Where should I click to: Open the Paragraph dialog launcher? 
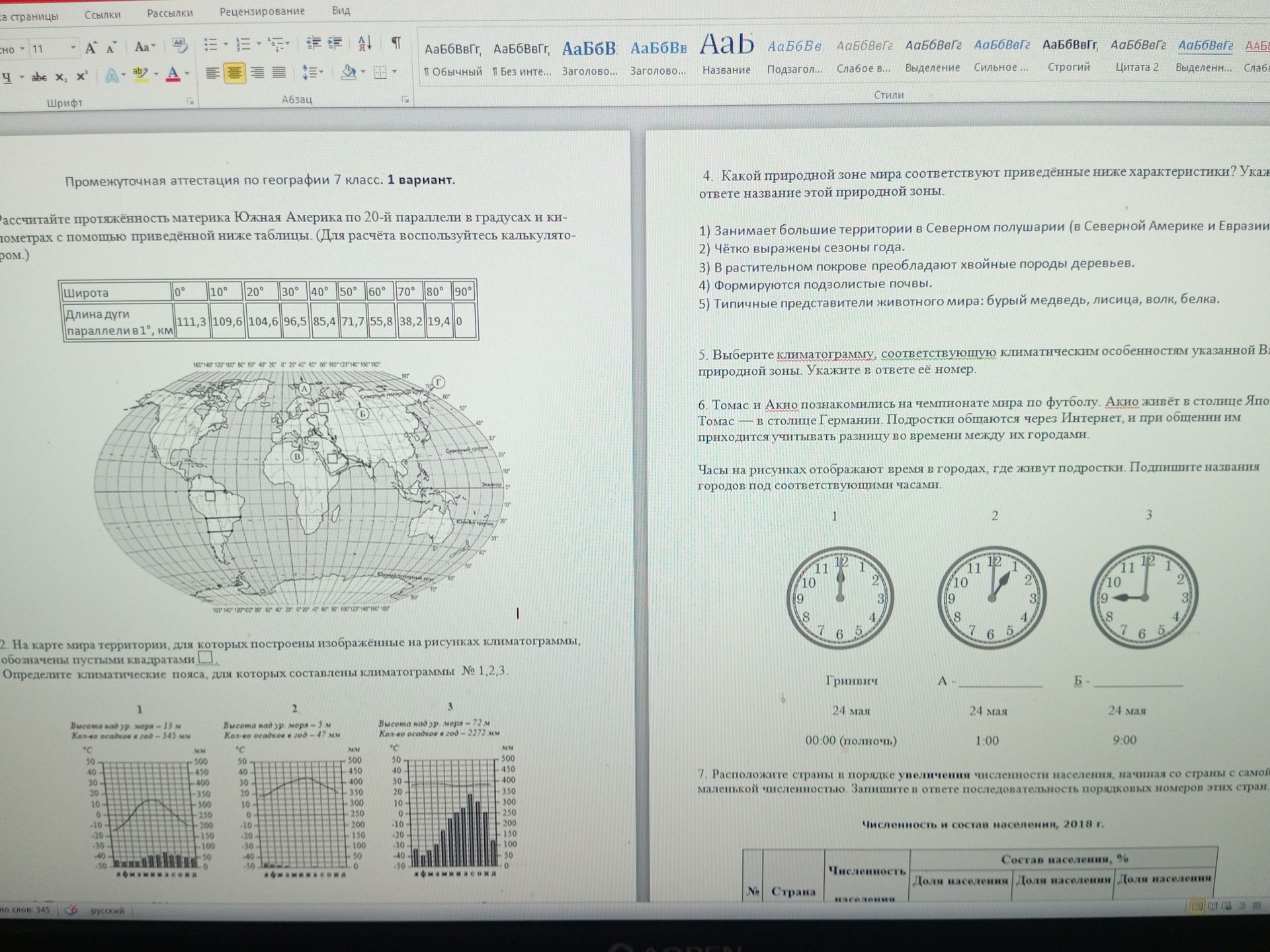[x=405, y=100]
